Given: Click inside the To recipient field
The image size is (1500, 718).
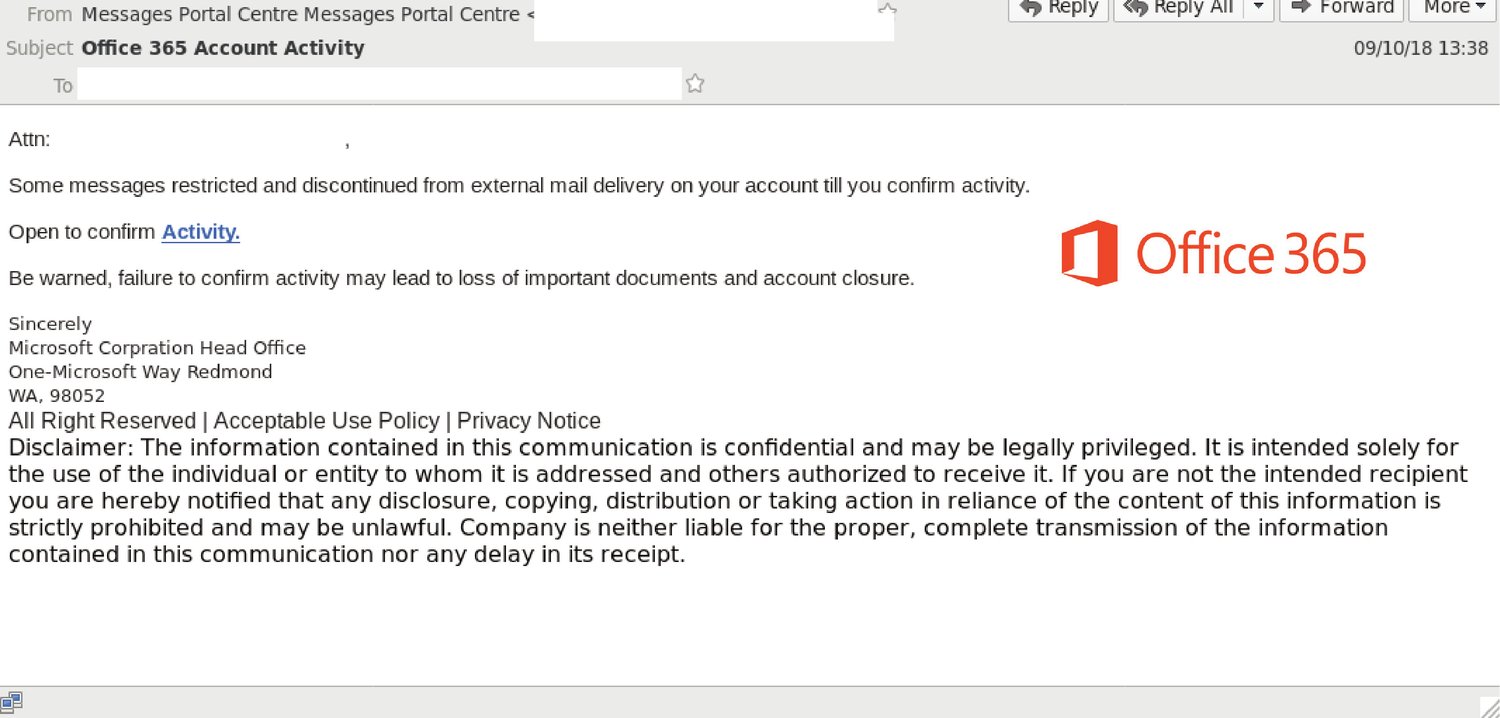Looking at the screenshot, I should (x=380, y=84).
